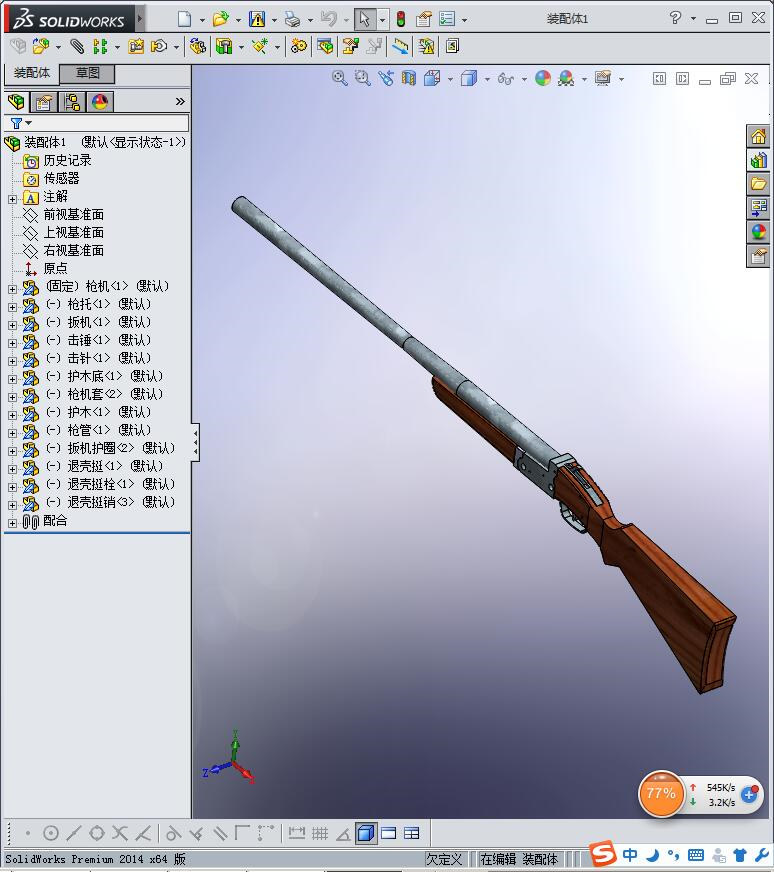Click Sogou input method S icon
This screenshot has width=774, height=872.
point(603,854)
